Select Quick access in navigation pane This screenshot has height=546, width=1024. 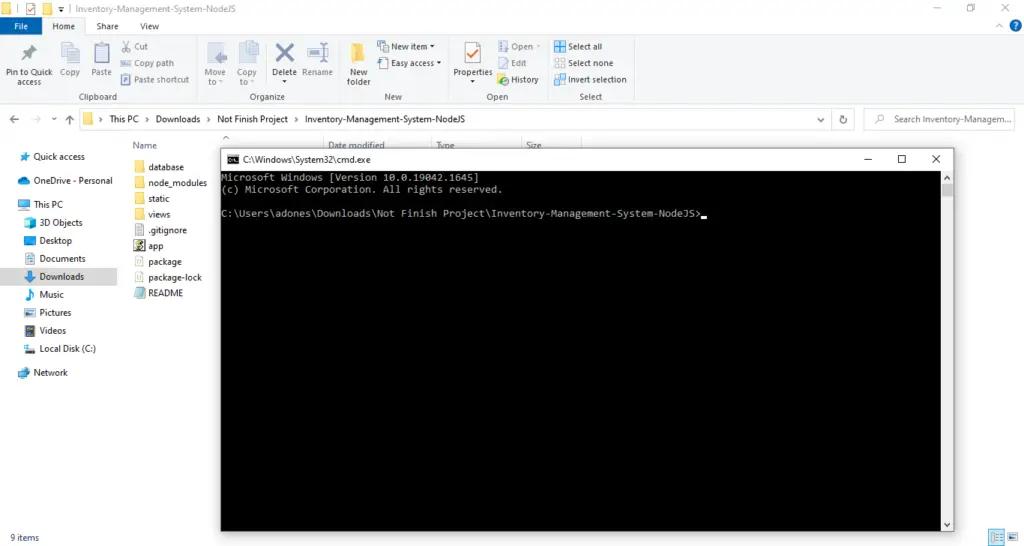point(52,157)
